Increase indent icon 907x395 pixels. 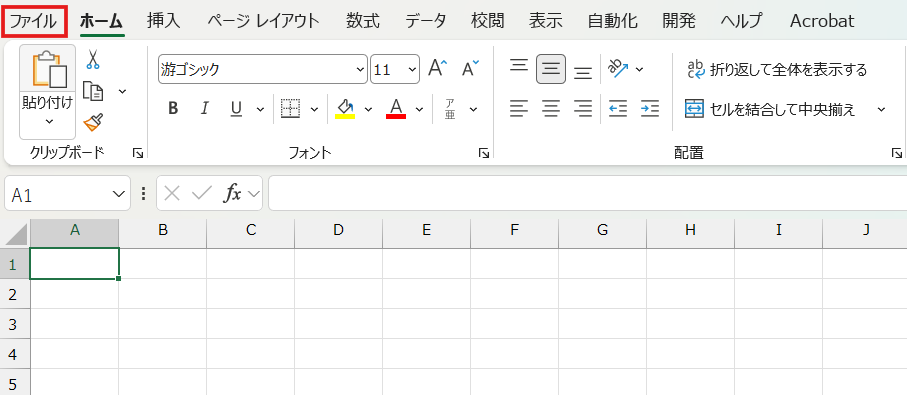point(650,108)
